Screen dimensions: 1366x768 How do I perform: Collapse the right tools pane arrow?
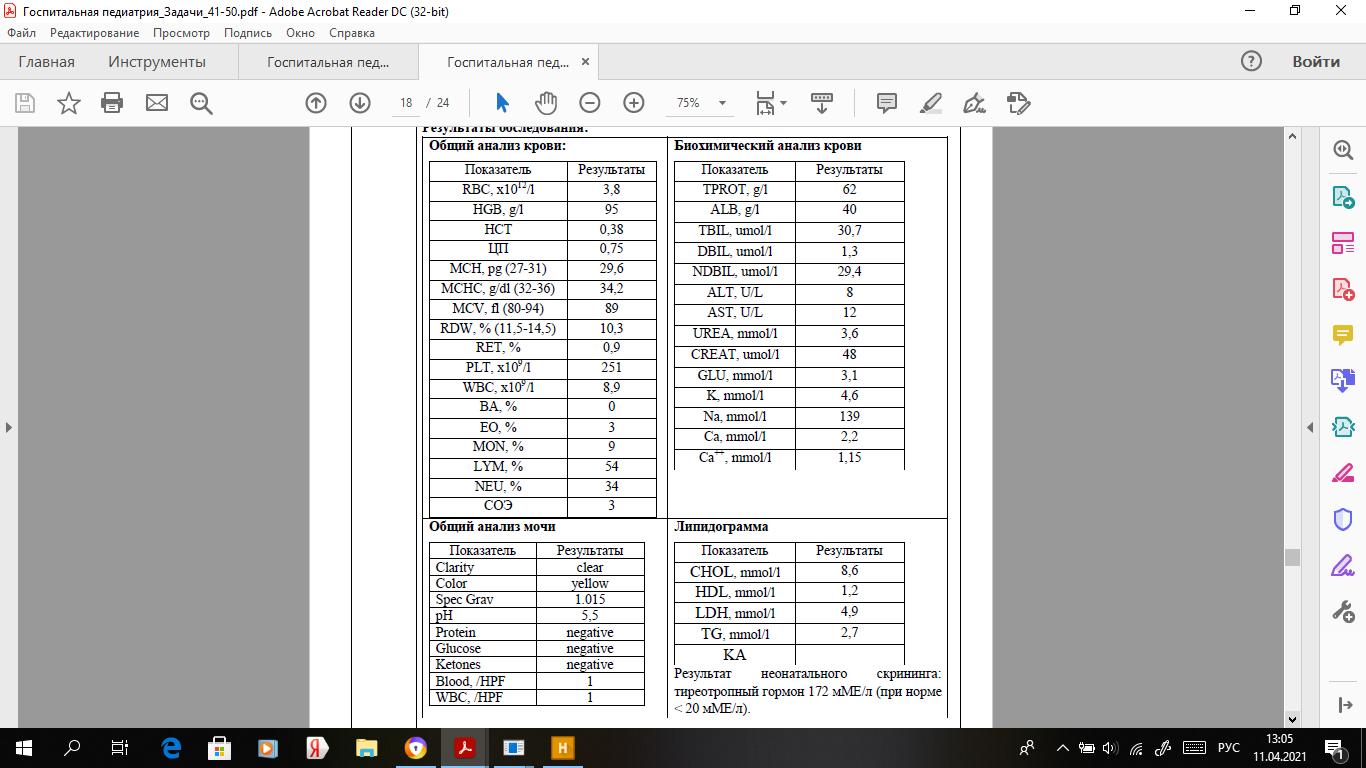pyautogui.click(x=1310, y=427)
